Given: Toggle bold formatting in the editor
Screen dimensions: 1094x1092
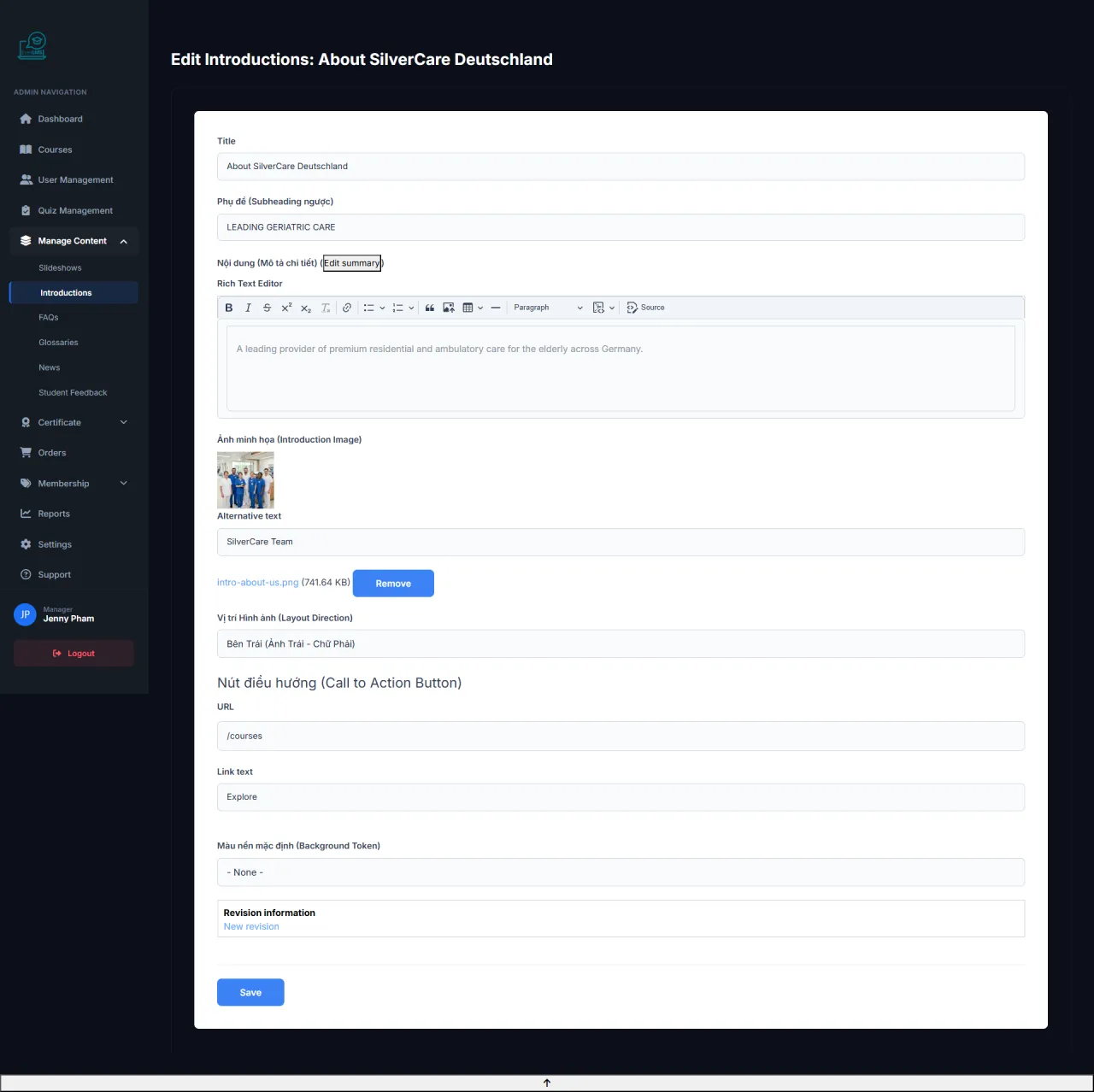Looking at the screenshot, I should pyautogui.click(x=228, y=308).
